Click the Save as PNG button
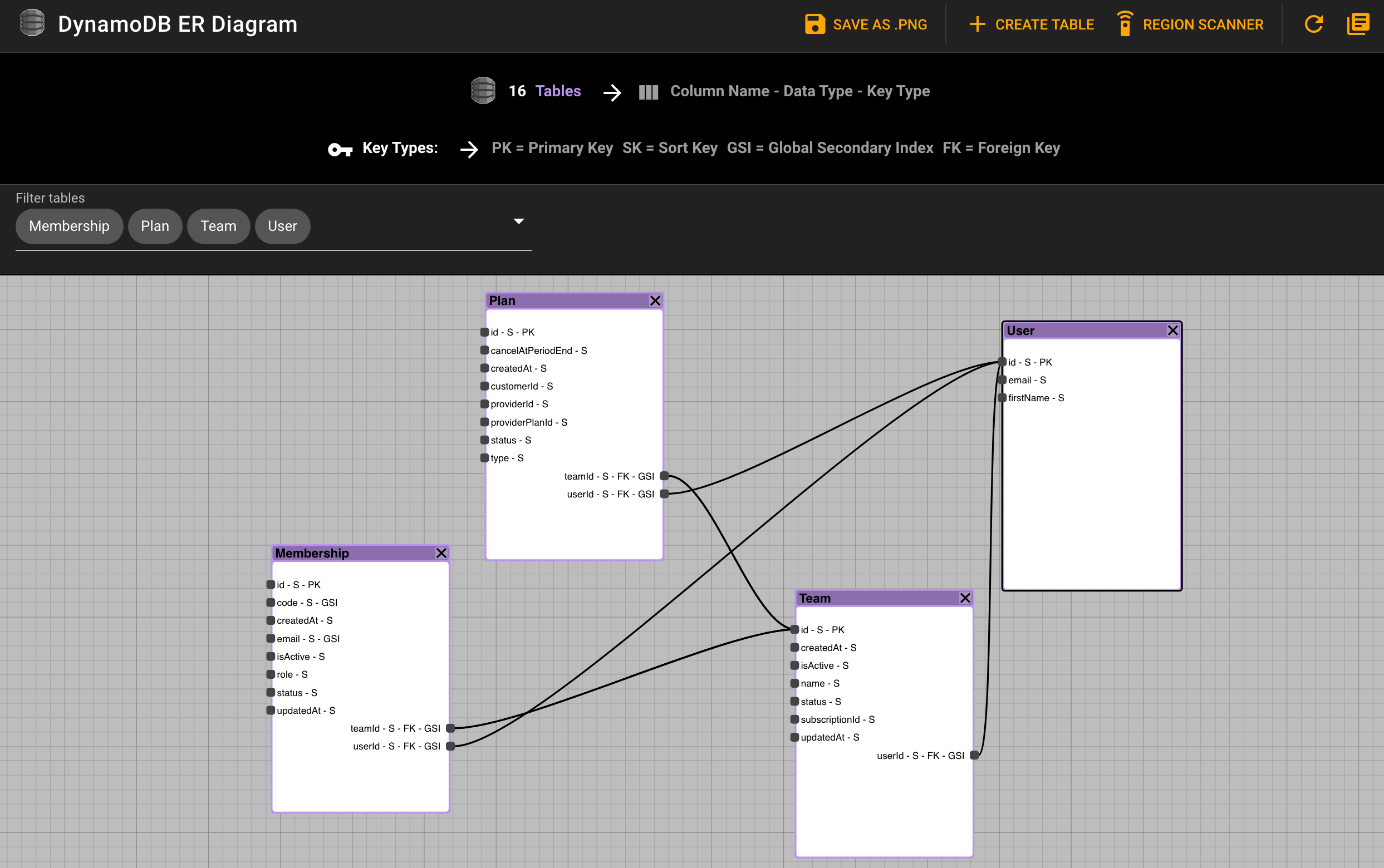 pyautogui.click(x=866, y=24)
